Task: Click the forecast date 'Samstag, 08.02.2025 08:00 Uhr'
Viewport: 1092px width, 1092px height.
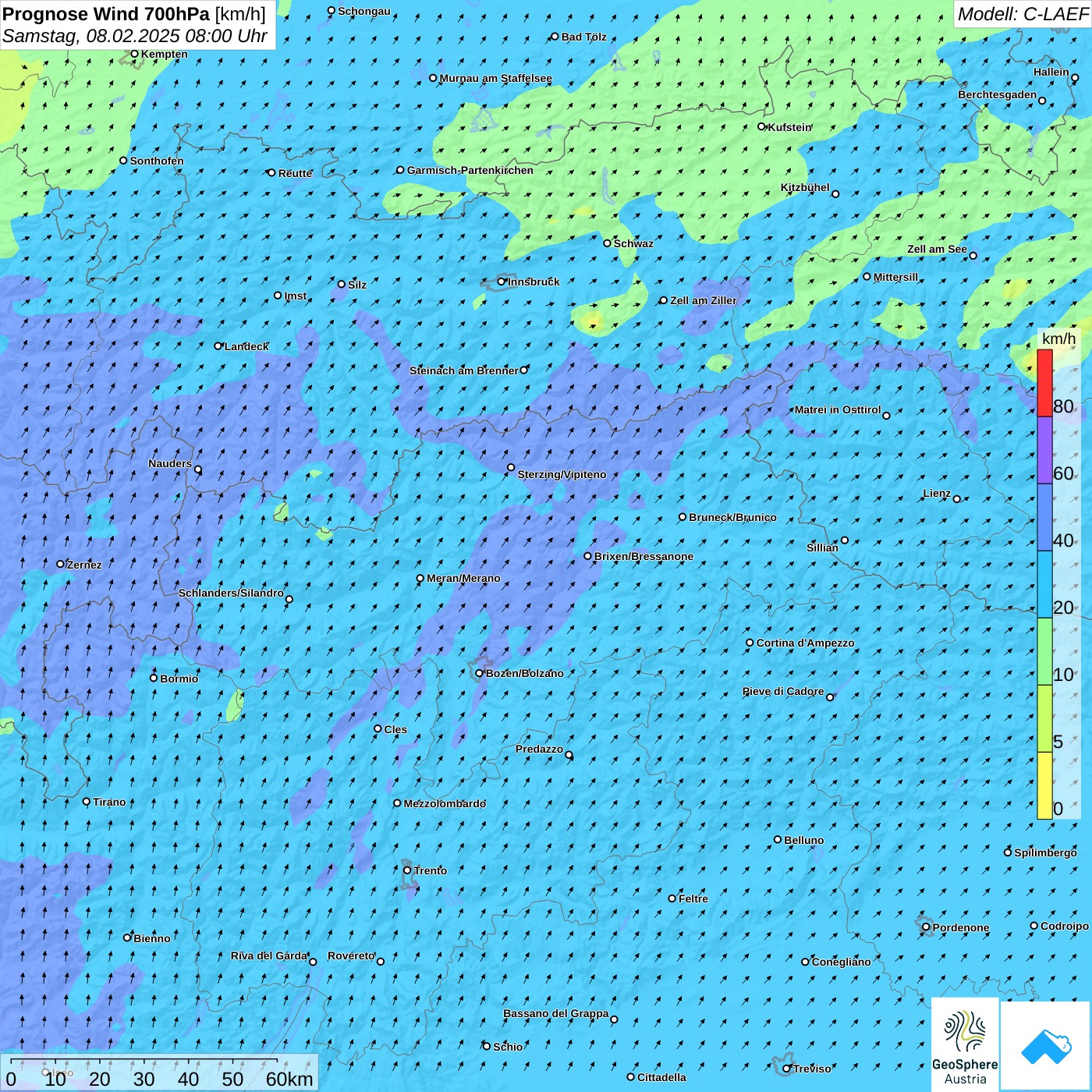Action: pos(135,36)
